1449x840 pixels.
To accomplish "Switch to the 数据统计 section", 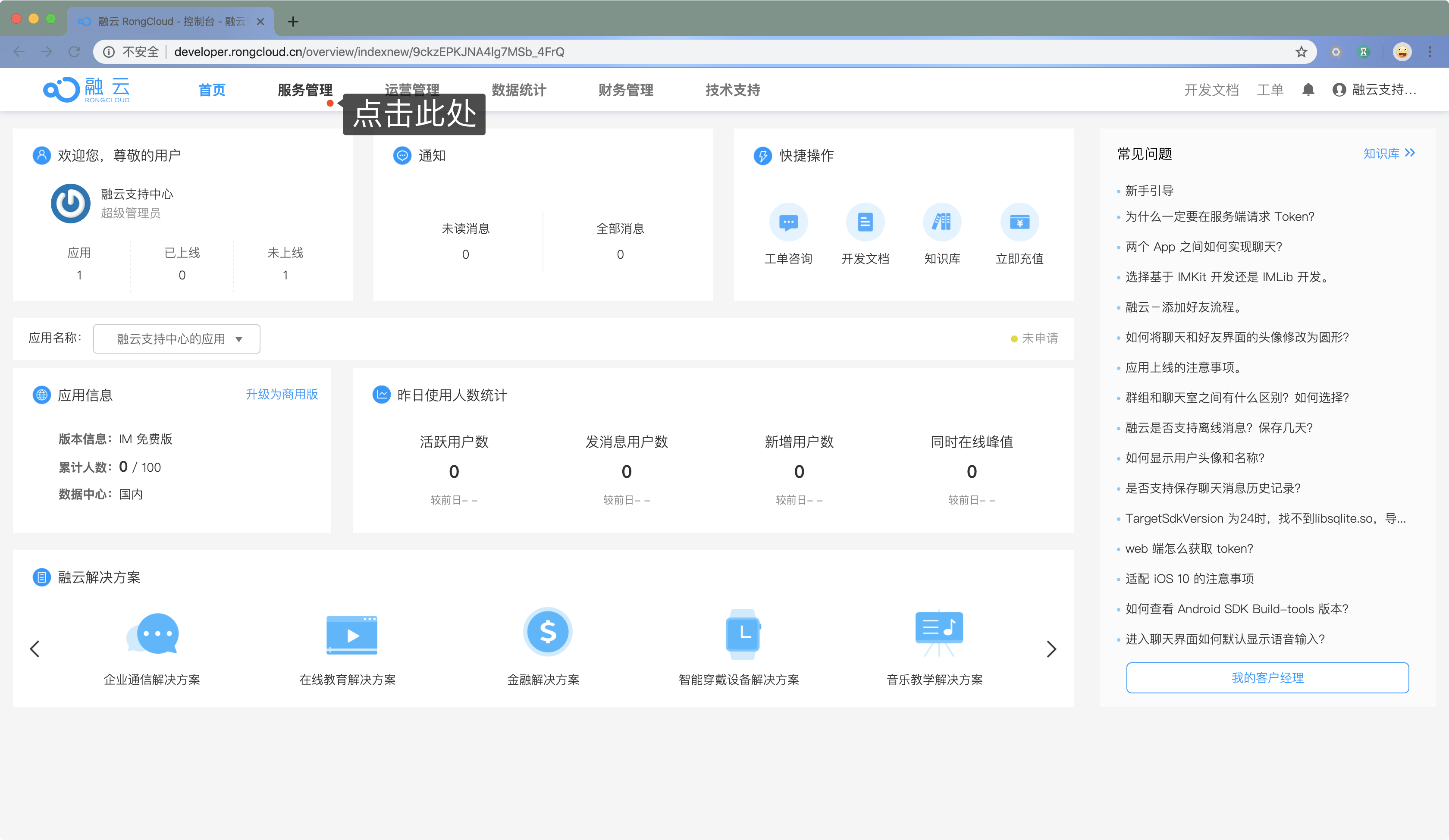I will click(518, 90).
